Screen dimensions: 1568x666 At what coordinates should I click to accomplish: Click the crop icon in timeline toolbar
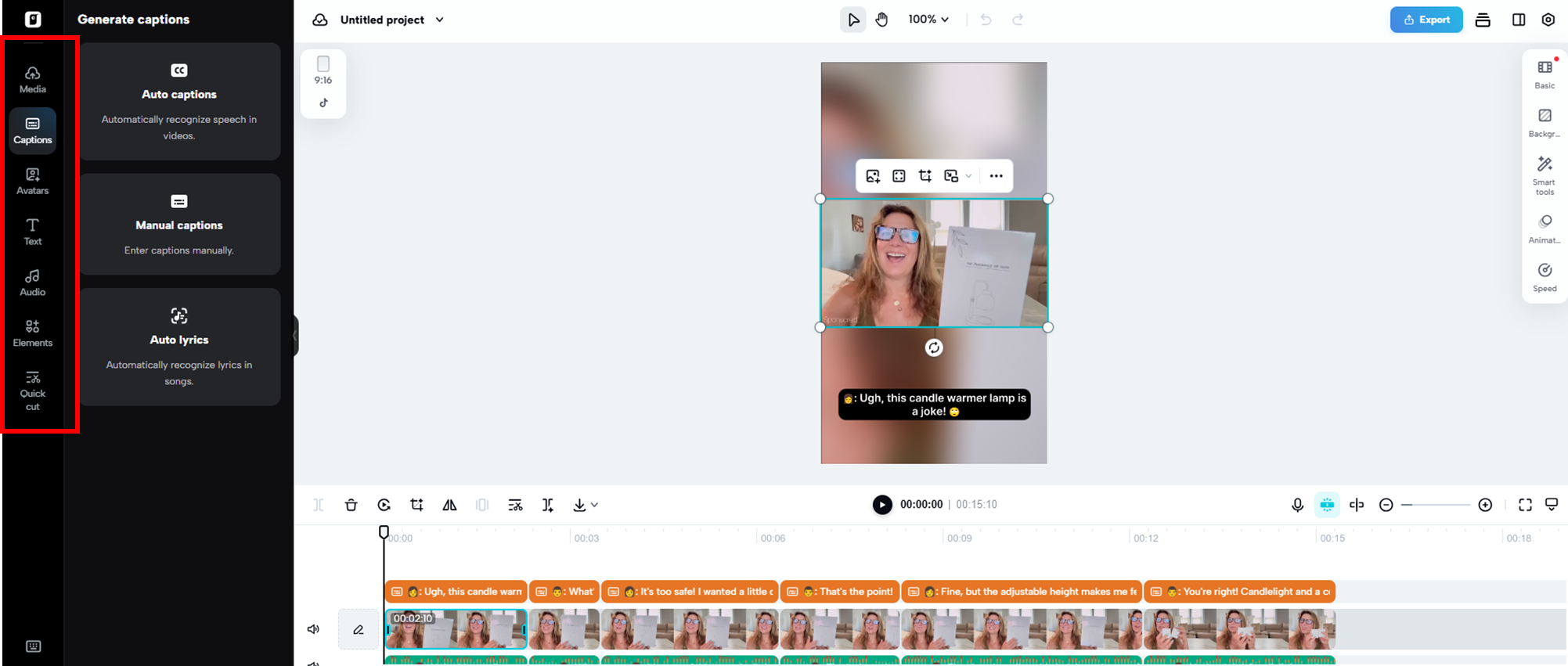pos(416,505)
